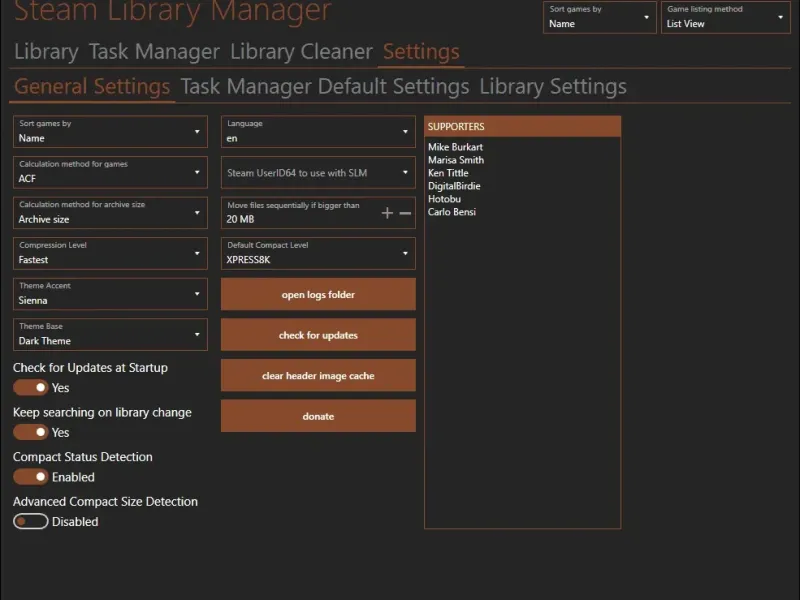Expand the Language dropdown
800x600 pixels.
[318, 132]
